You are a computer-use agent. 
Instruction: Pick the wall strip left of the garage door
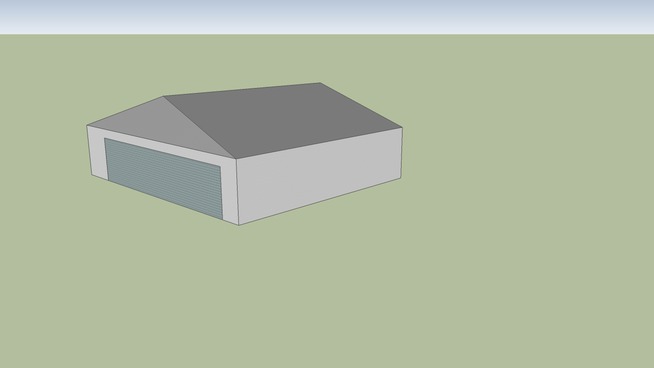pos(98,153)
